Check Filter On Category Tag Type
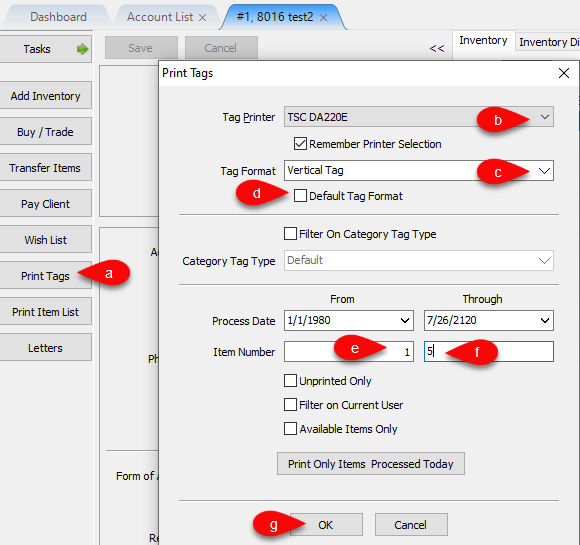 pos(290,234)
